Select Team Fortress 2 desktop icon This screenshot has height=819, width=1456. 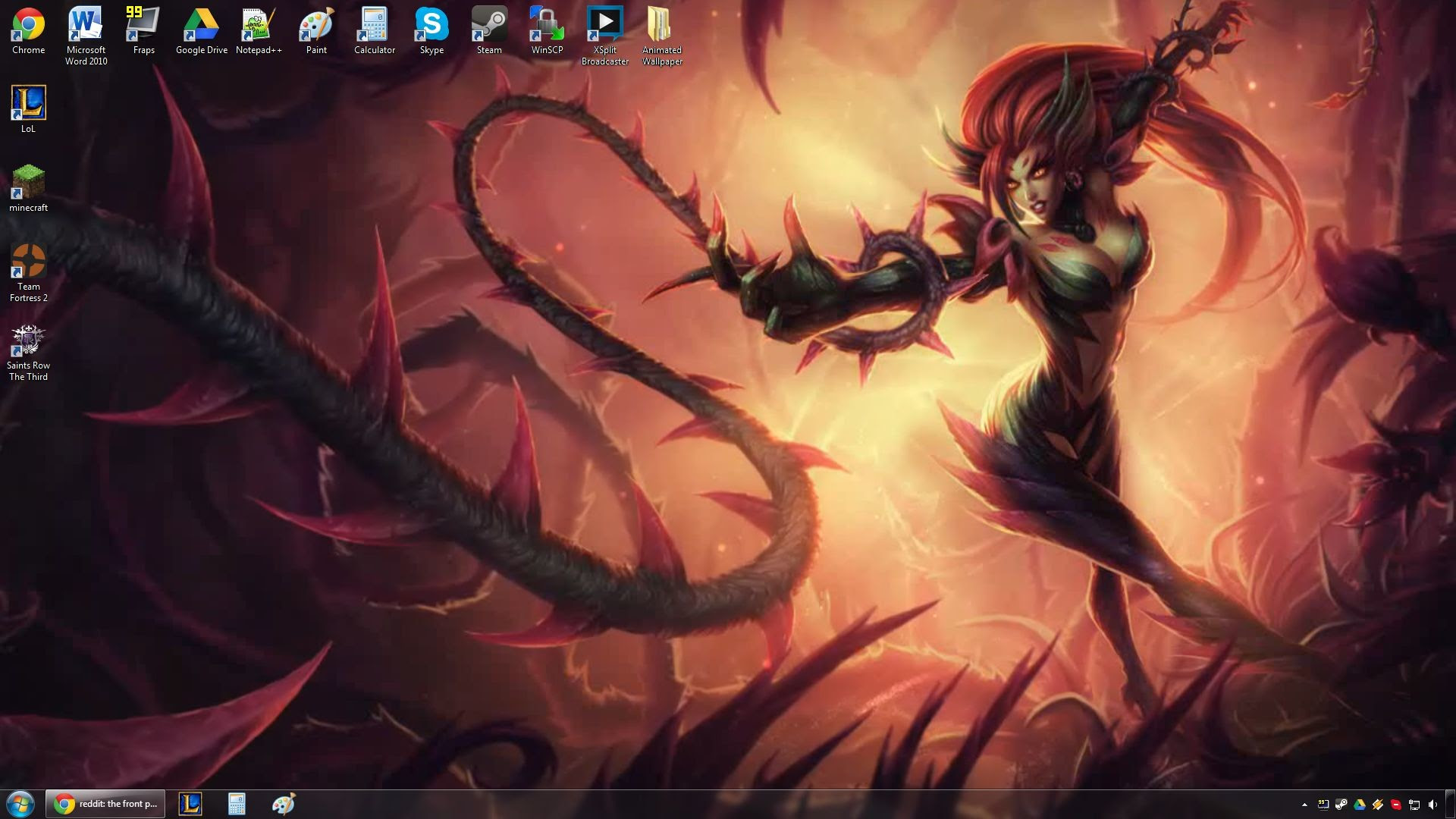[28, 262]
